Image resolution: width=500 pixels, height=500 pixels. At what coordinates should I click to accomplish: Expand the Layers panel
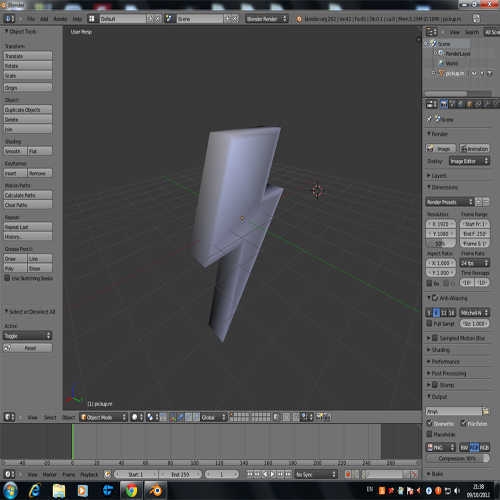coord(438,175)
